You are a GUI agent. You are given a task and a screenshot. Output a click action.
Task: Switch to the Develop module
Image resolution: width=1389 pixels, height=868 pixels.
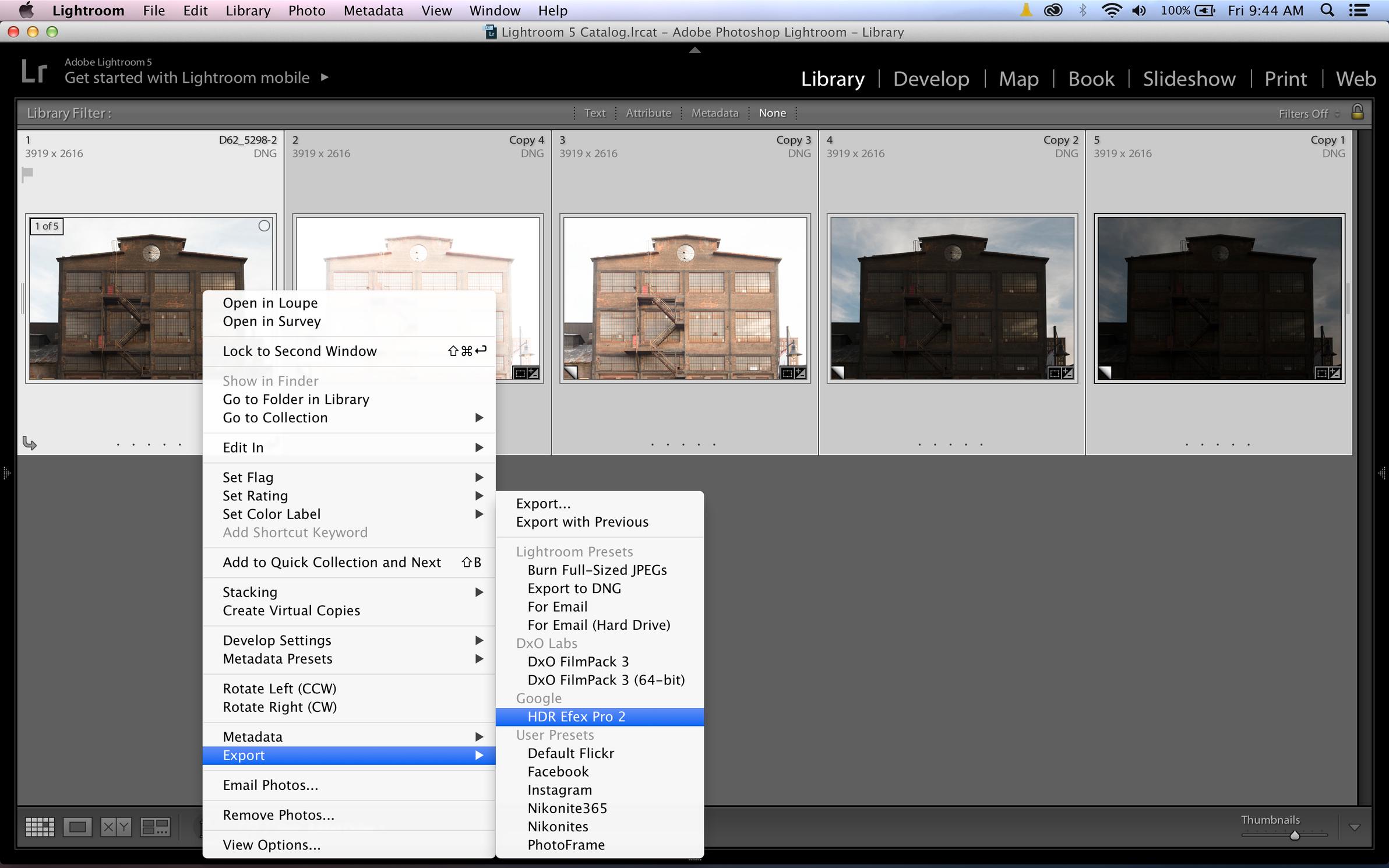coord(930,79)
